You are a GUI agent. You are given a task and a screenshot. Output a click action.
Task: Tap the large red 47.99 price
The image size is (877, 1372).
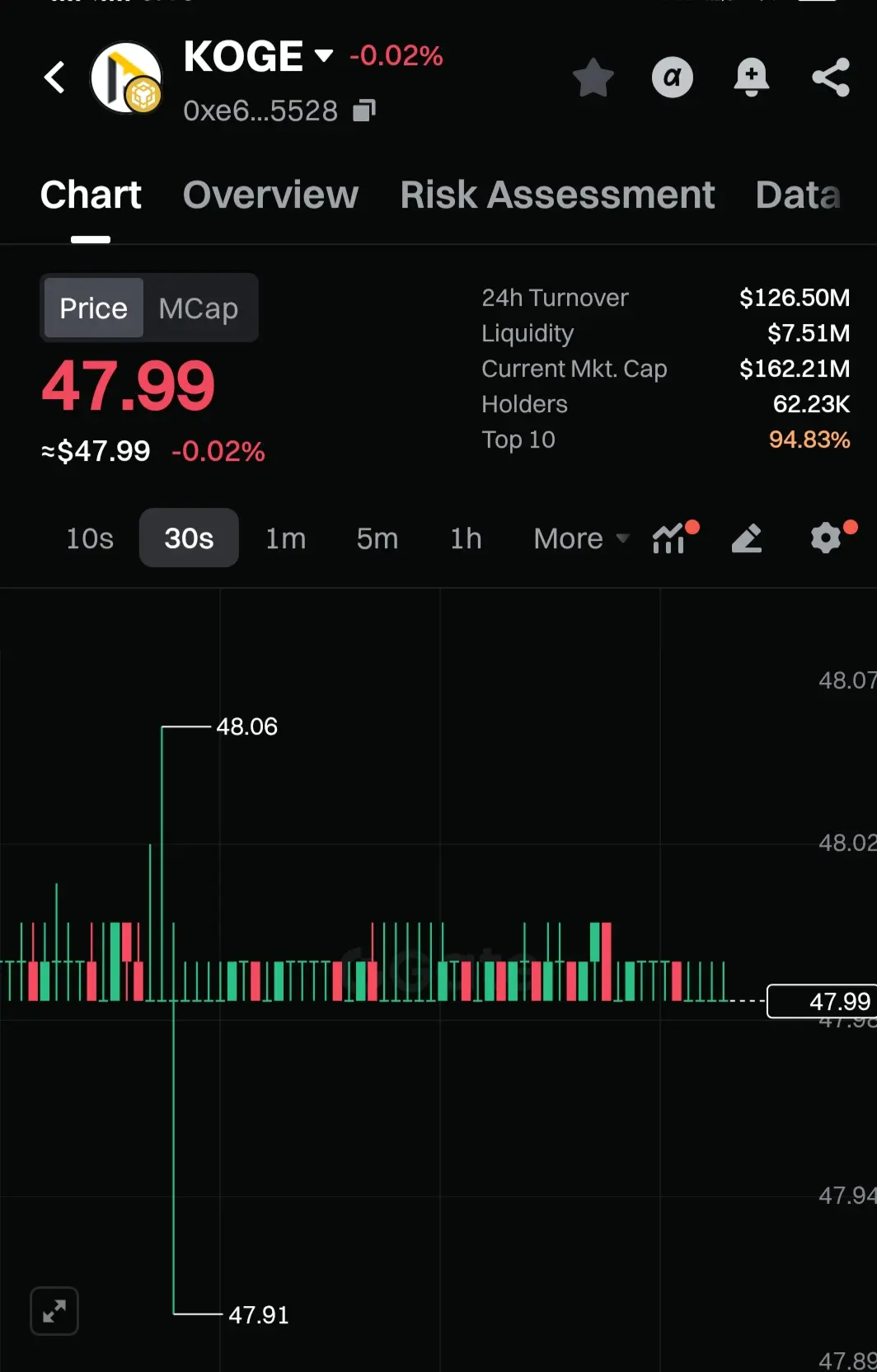128,386
